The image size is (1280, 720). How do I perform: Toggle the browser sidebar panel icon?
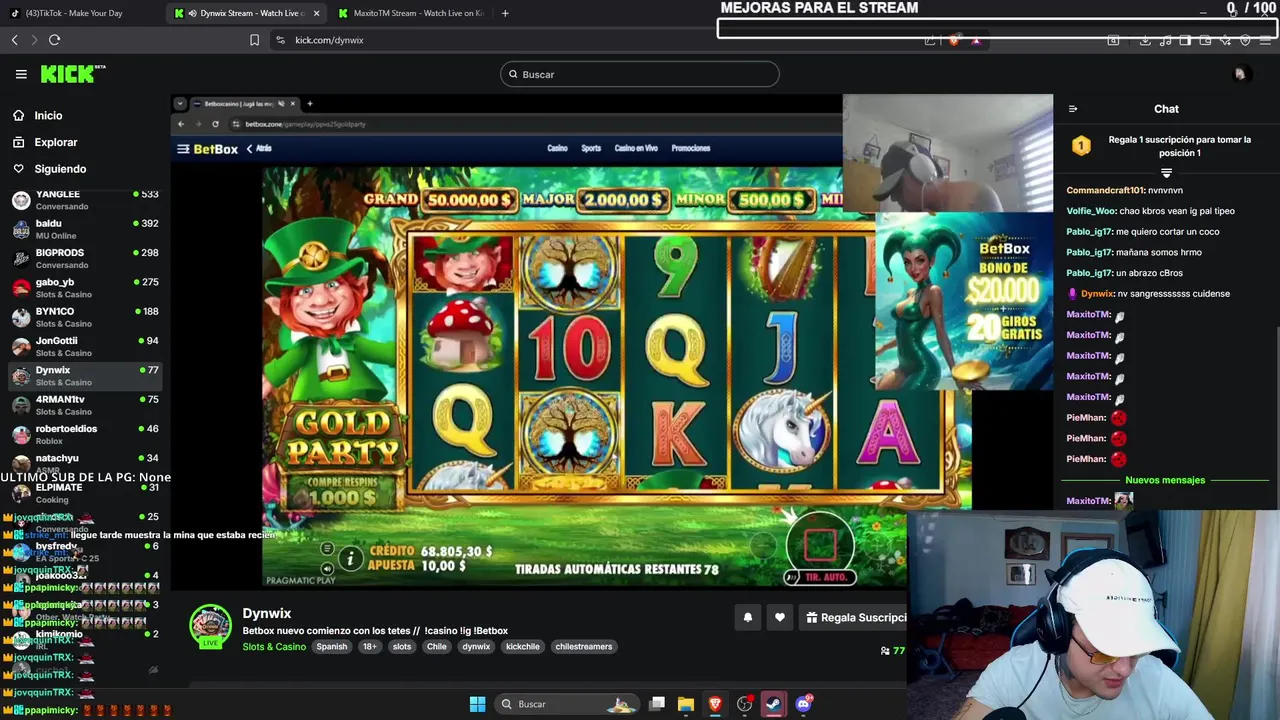pyautogui.click(x=1185, y=40)
